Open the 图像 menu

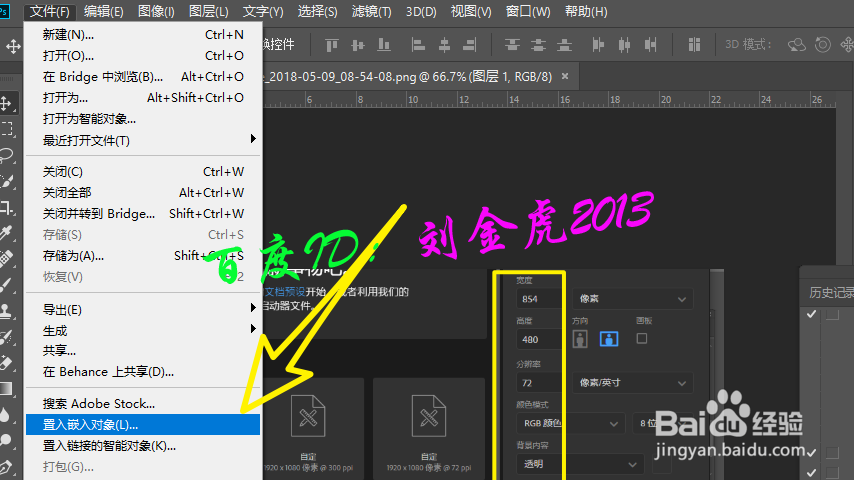tap(156, 11)
